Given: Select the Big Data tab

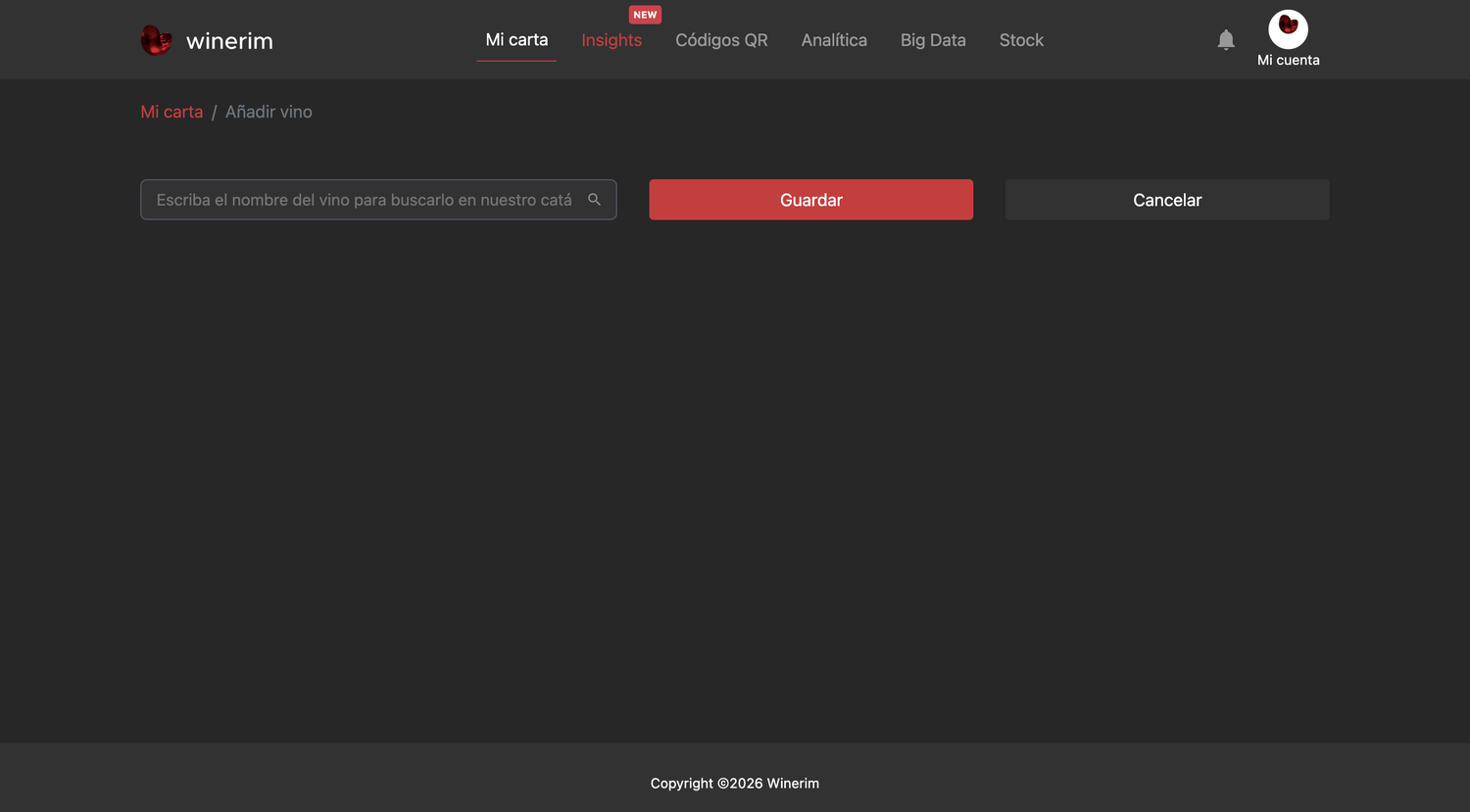Looking at the screenshot, I should pos(933,40).
